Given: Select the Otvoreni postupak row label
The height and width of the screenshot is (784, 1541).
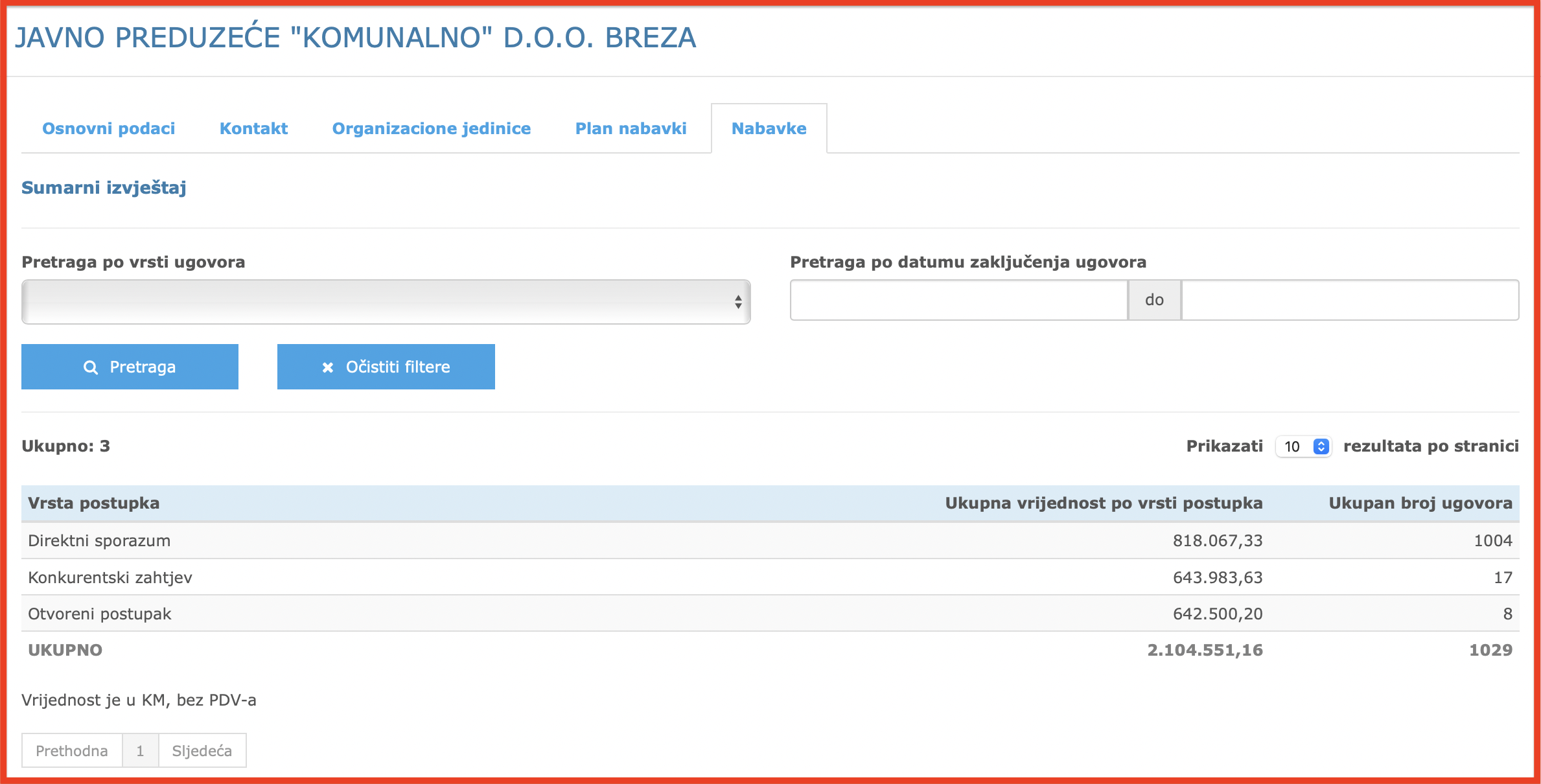Looking at the screenshot, I should click(100, 614).
